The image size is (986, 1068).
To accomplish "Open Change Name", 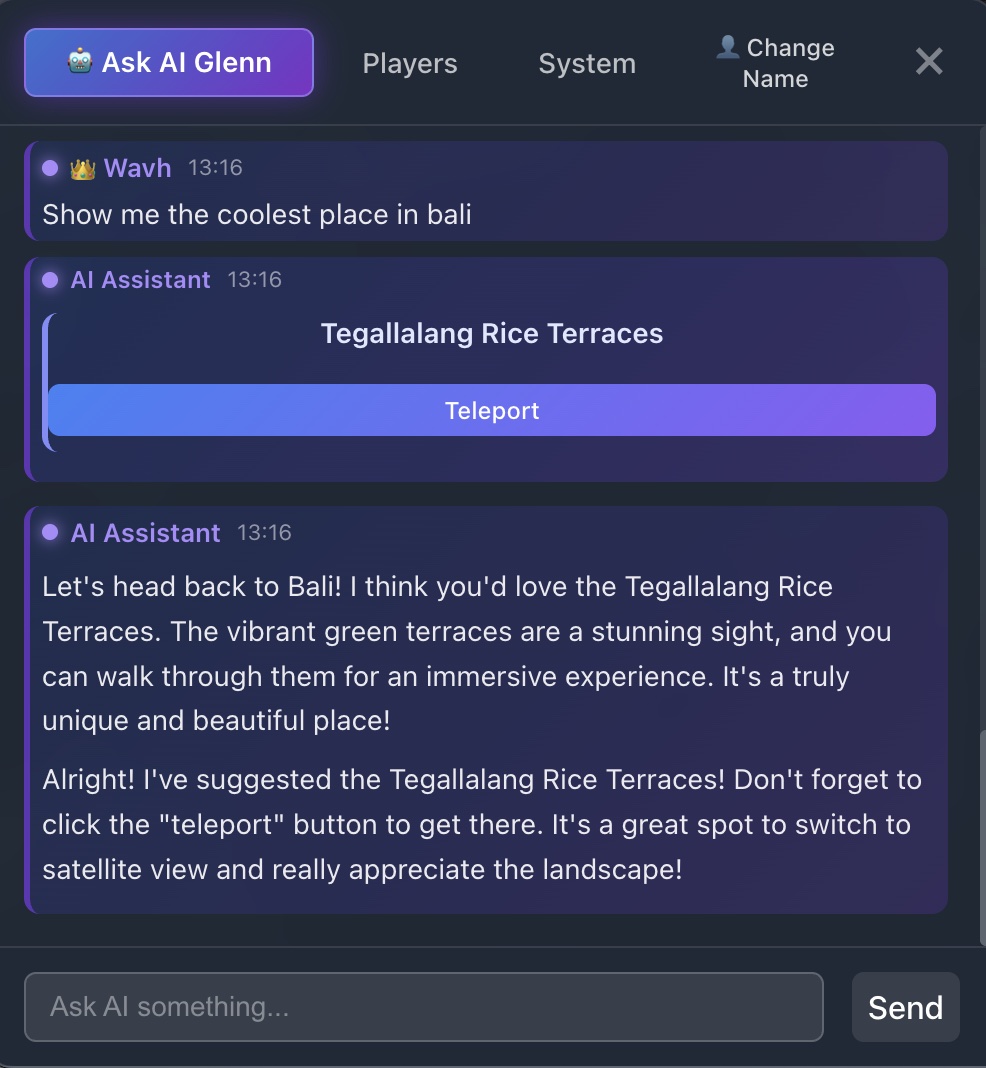I will 775,62.
